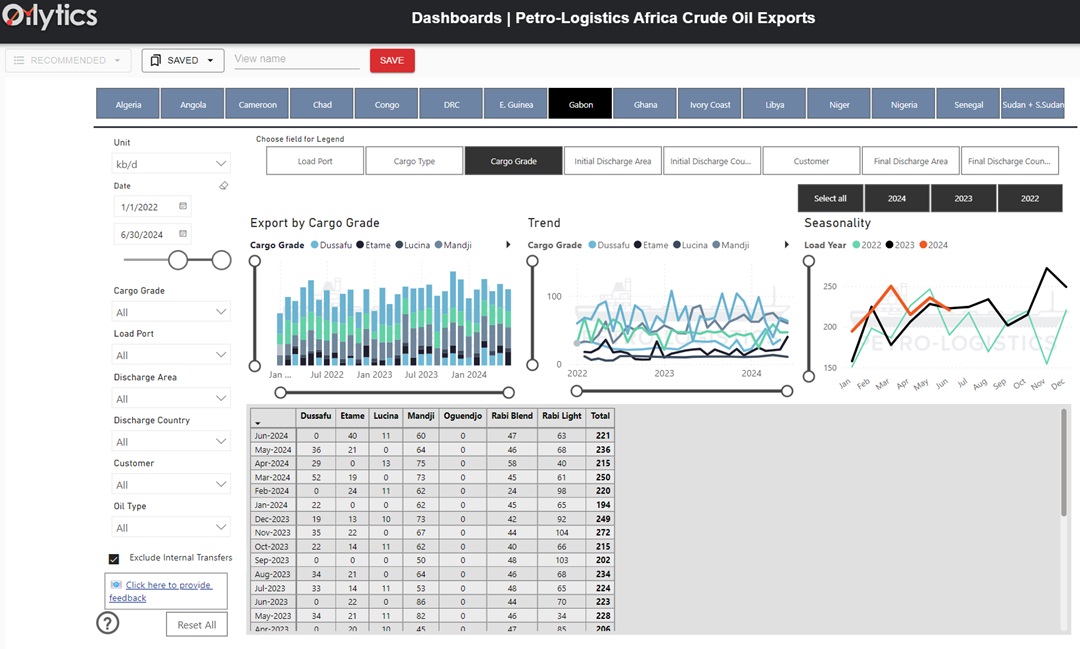
Task: Click the feedback icon beside feedback link
Action: pos(116,584)
